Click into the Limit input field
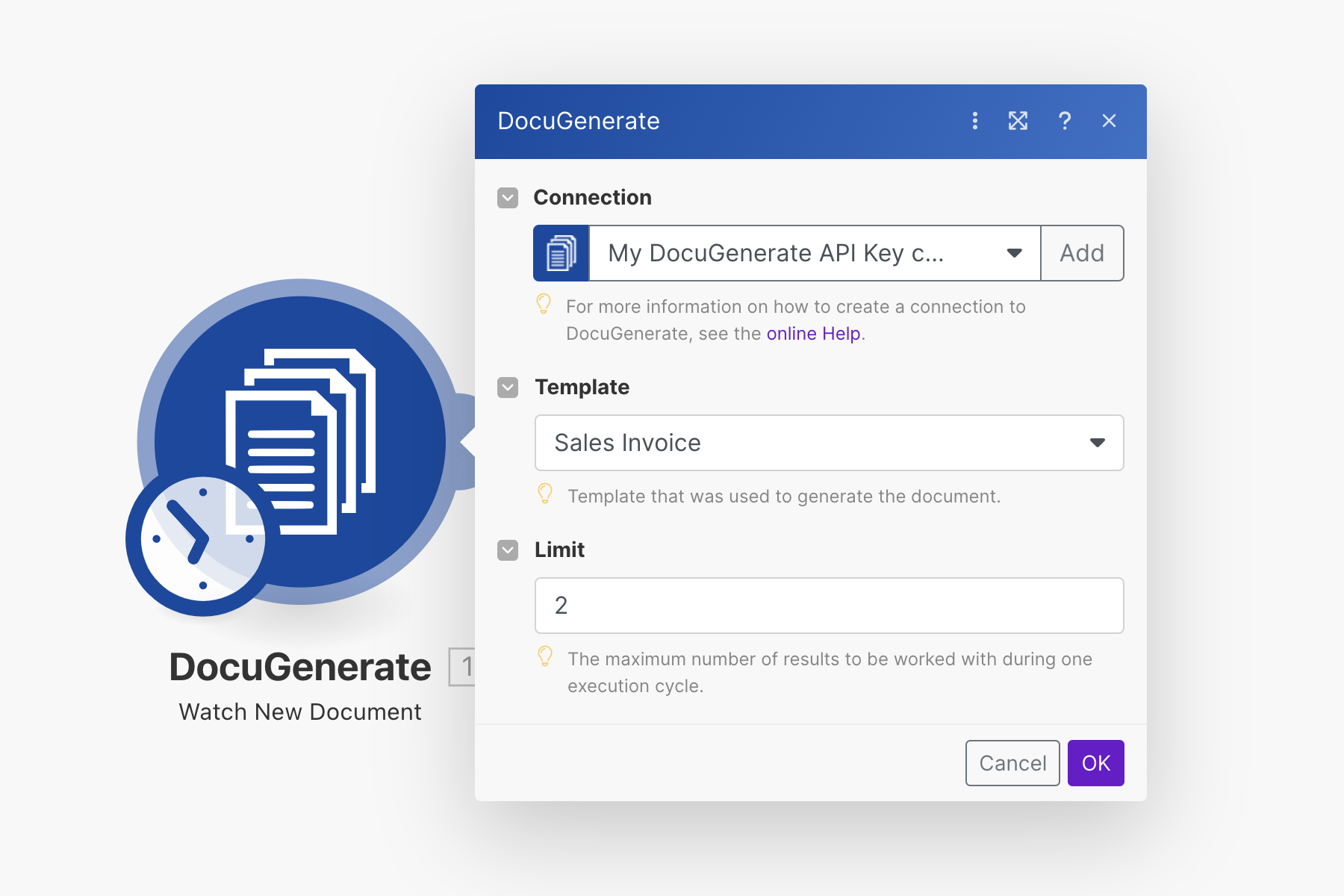 pos(830,606)
